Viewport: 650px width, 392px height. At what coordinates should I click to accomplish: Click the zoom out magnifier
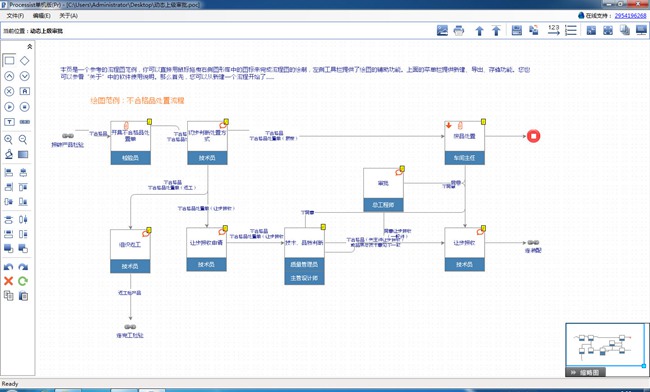tap(23, 140)
